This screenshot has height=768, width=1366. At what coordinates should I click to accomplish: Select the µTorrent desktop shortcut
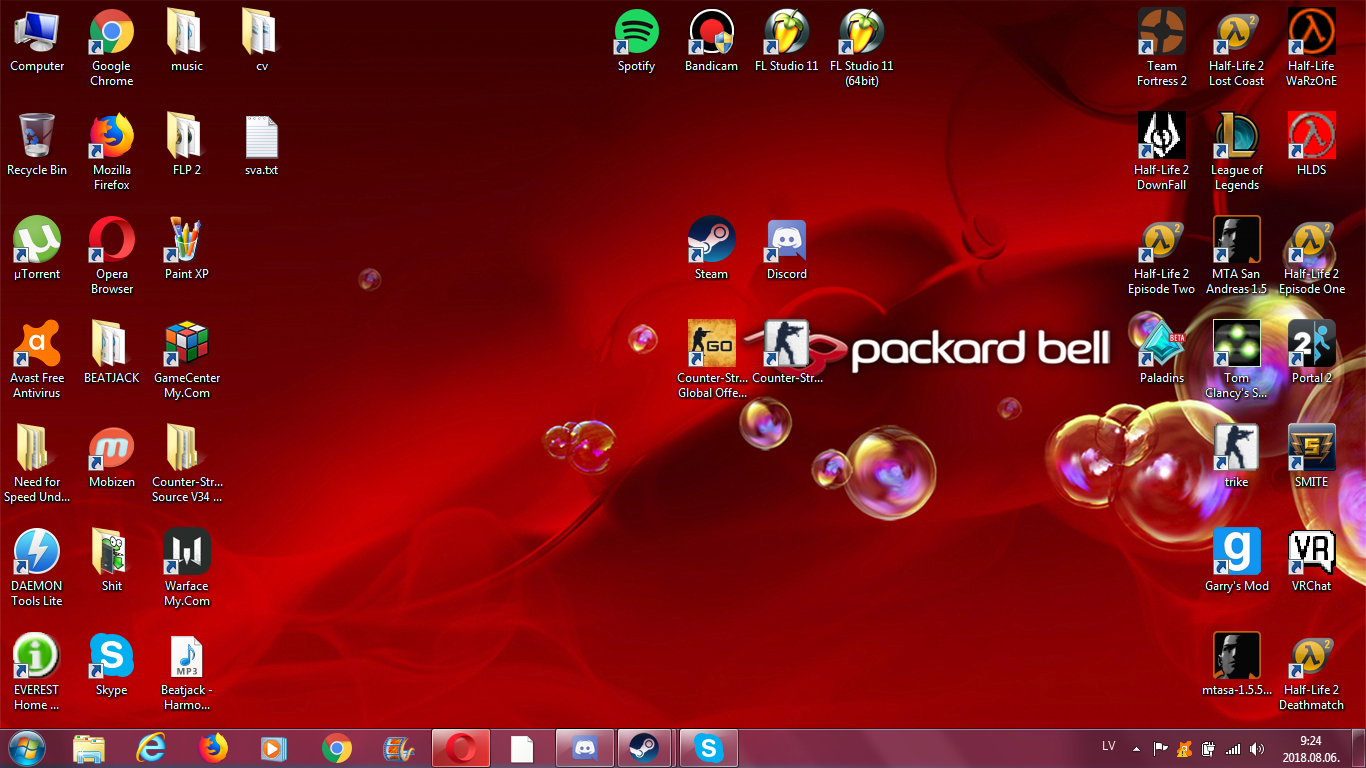[37, 249]
